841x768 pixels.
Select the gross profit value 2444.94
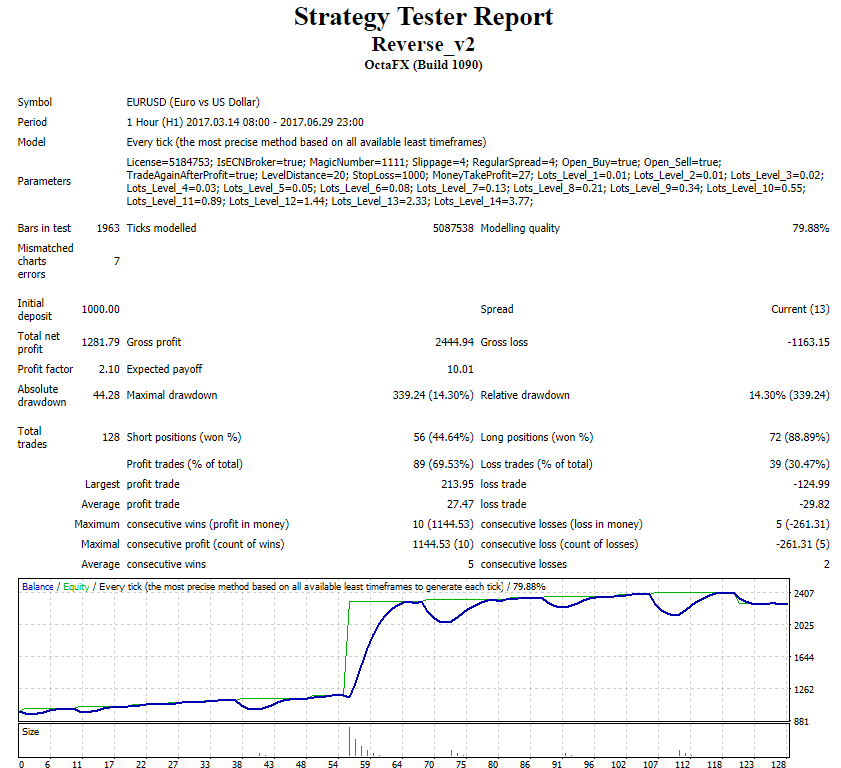click(x=453, y=342)
